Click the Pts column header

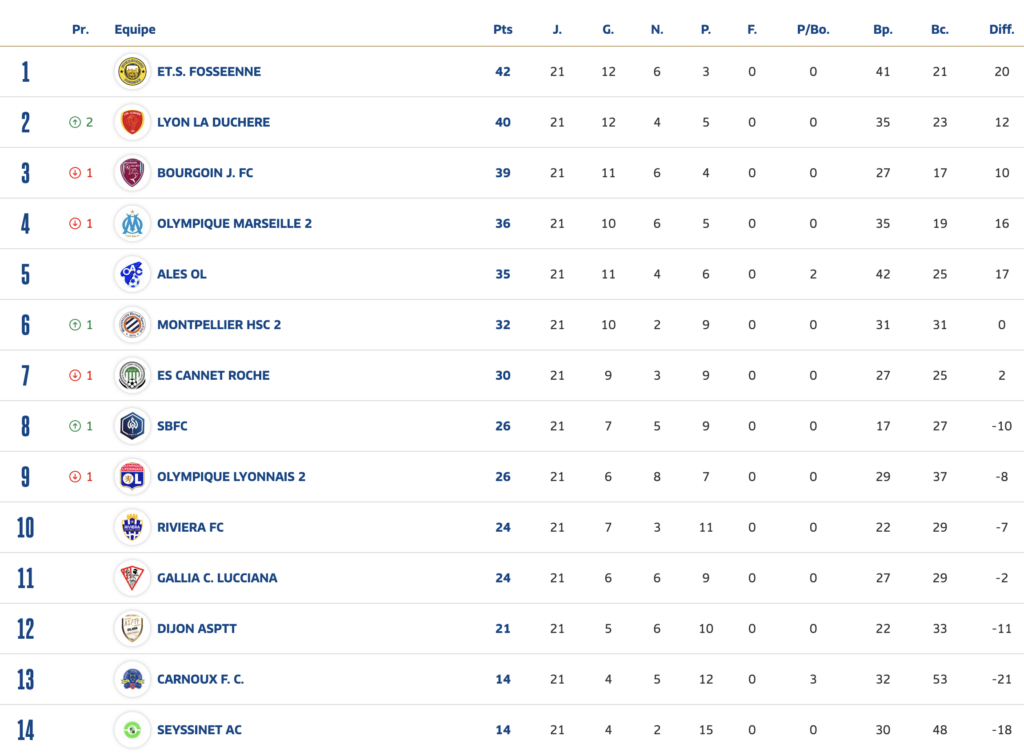[502, 30]
